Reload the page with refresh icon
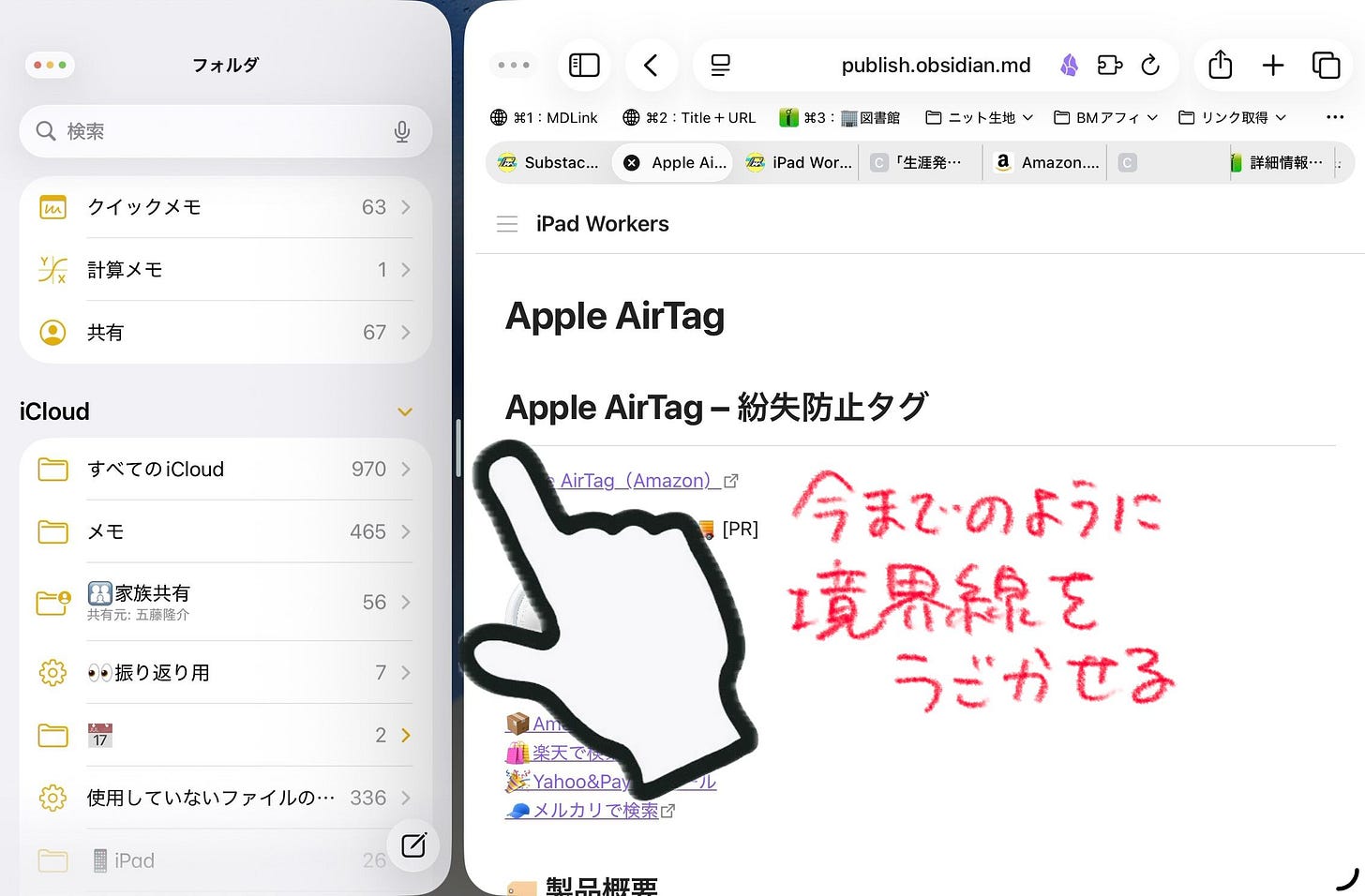This screenshot has width=1365, height=896. [1150, 65]
